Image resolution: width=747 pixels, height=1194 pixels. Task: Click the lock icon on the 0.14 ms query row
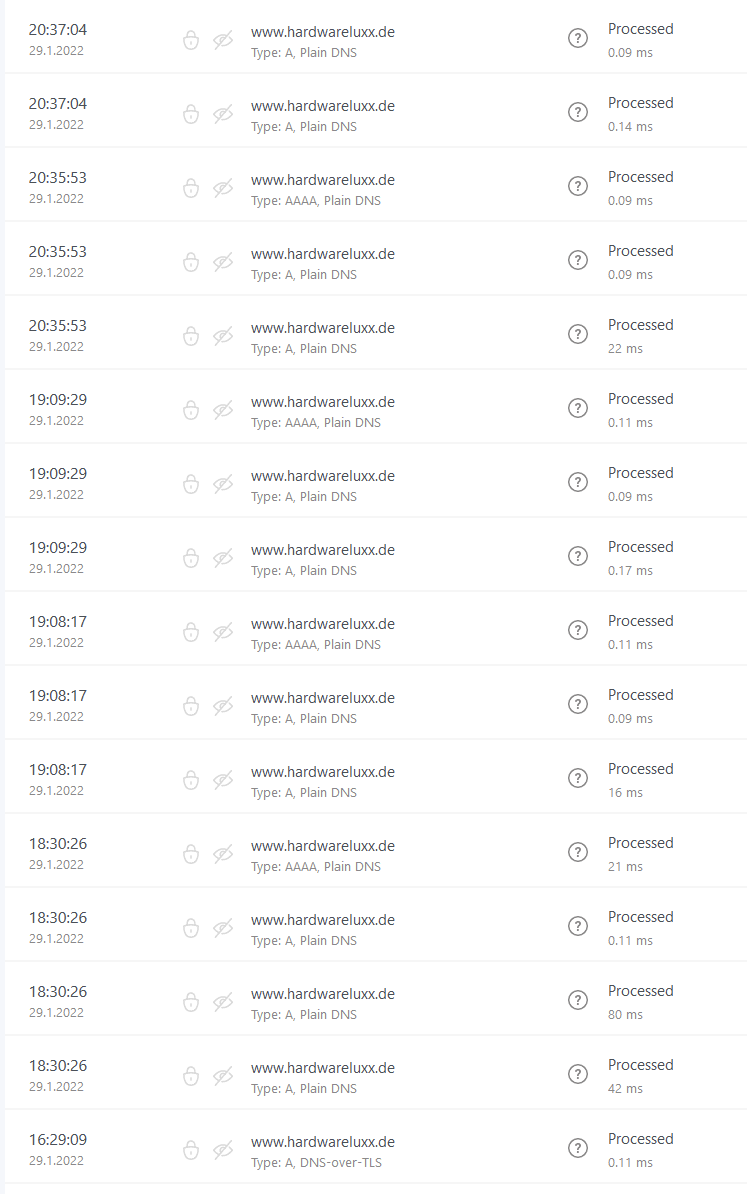(190, 114)
